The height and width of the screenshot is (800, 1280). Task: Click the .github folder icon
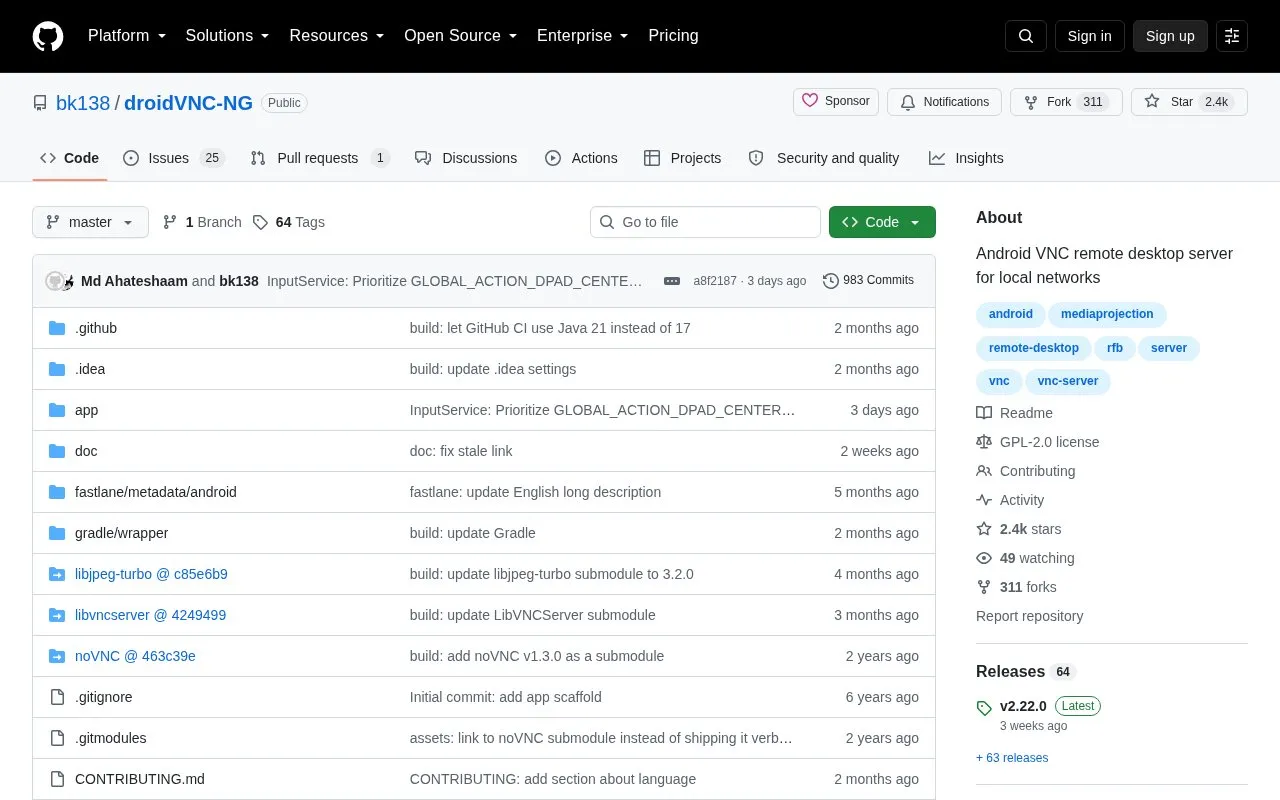click(57, 328)
